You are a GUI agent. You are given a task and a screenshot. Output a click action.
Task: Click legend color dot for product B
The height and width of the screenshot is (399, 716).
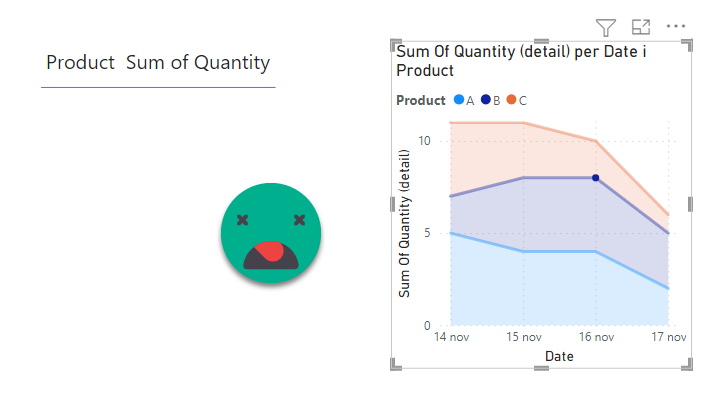[486, 100]
